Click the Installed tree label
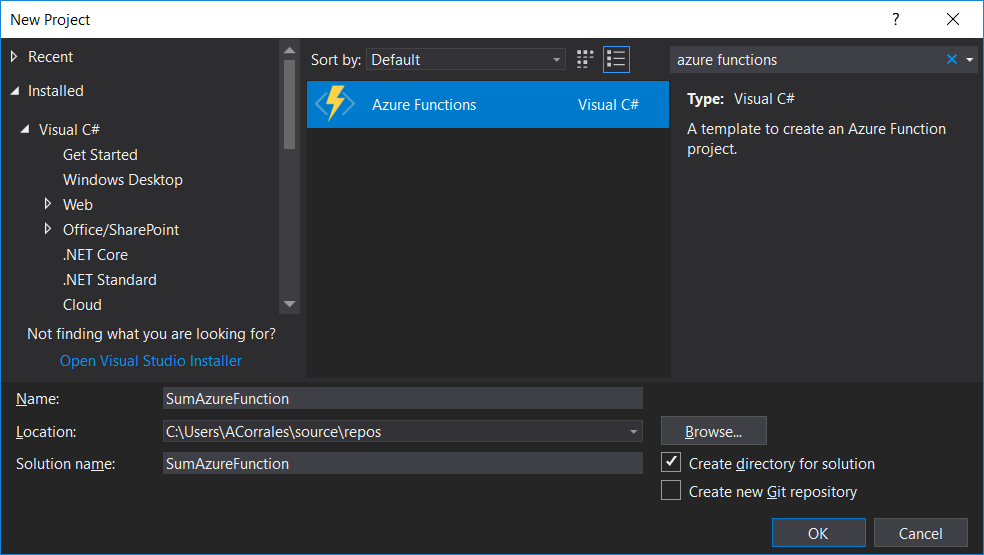The height and width of the screenshot is (555, 984). pos(55,91)
